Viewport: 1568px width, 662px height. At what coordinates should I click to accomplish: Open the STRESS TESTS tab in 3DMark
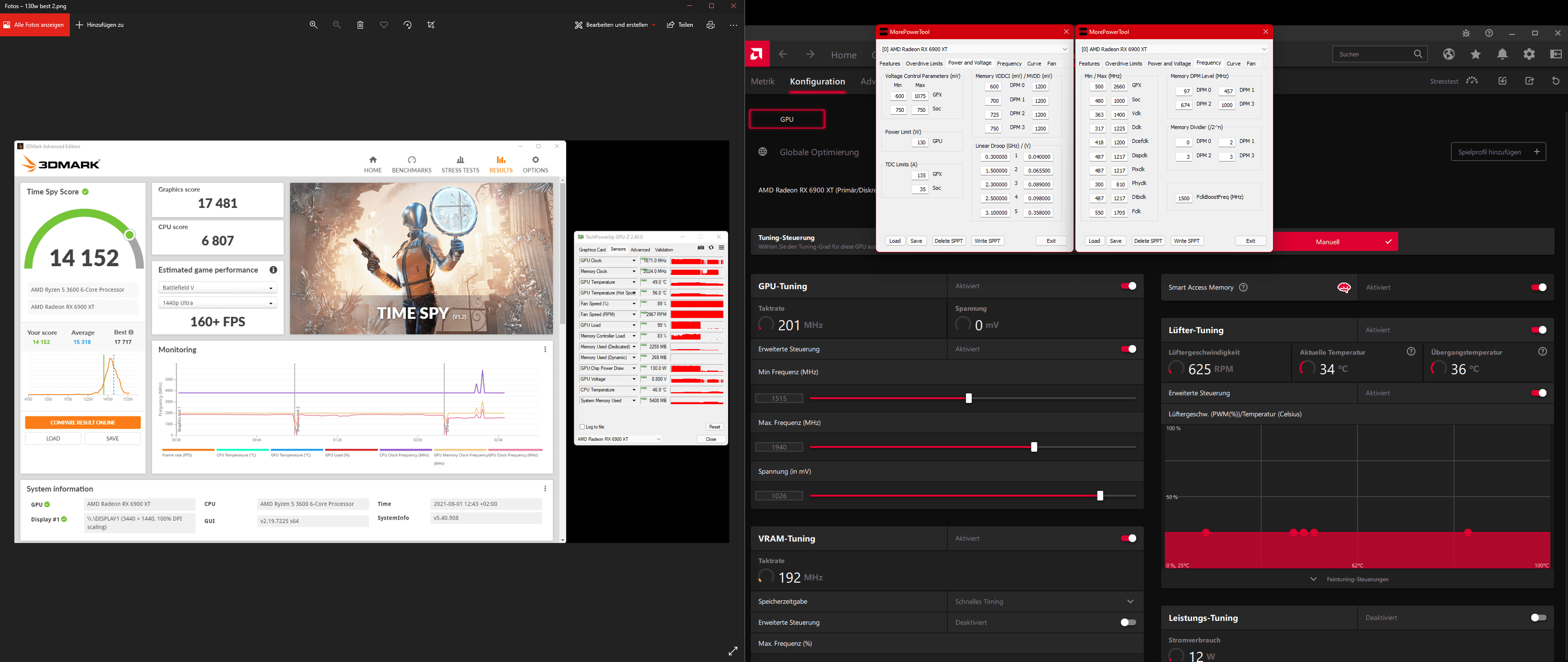pyautogui.click(x=460, y=164)
